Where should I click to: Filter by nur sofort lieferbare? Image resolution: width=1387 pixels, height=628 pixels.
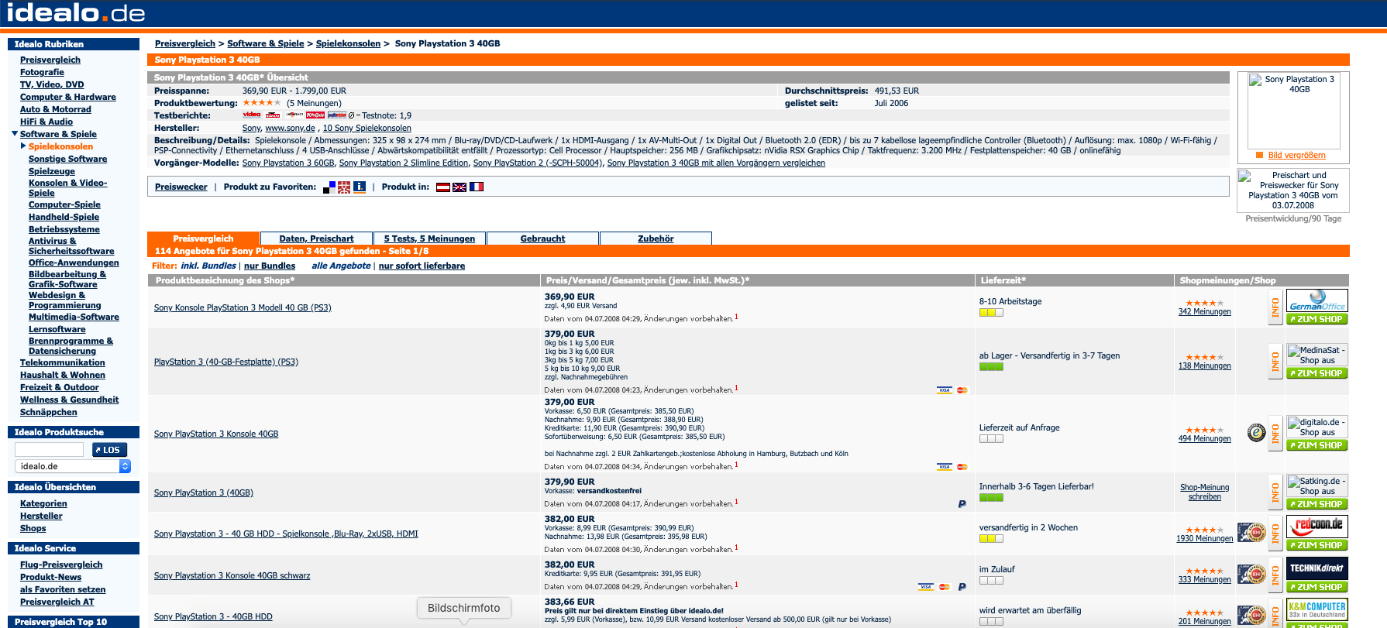tap(421, 266)
